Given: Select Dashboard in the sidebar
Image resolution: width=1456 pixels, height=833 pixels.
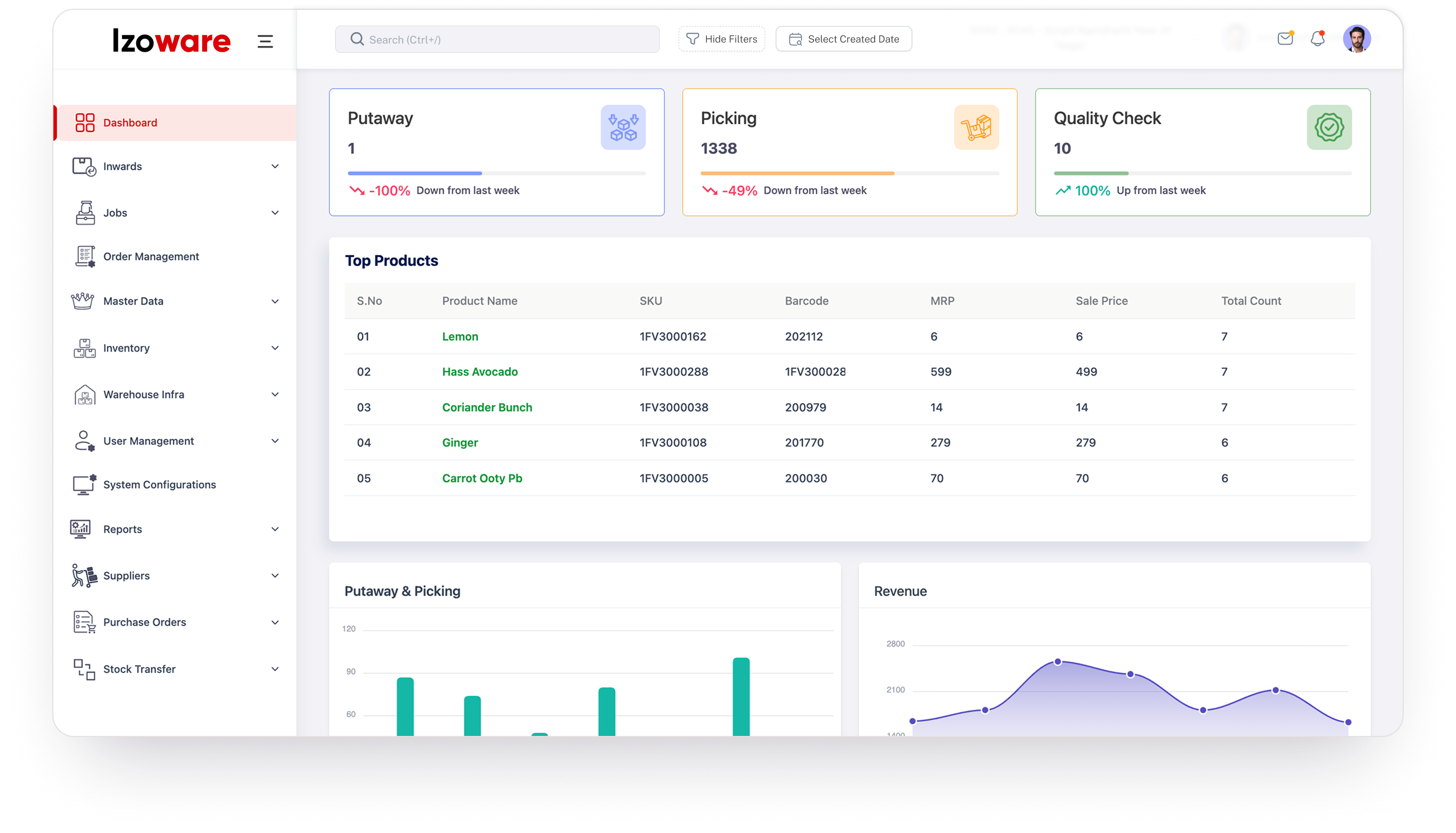Looking at the screenshot, I should tap(175, 123).
